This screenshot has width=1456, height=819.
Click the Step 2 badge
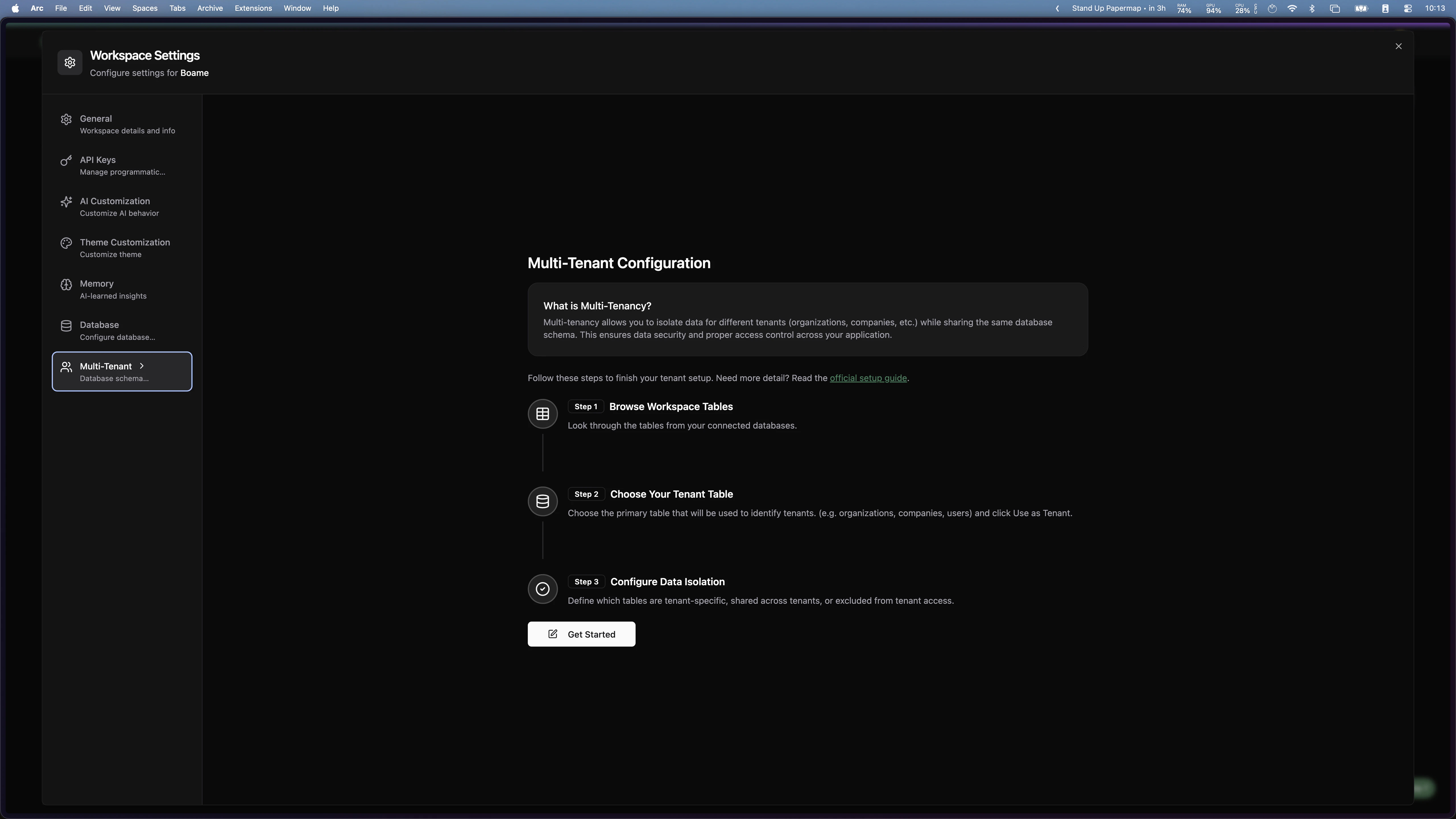click(586, 494)
